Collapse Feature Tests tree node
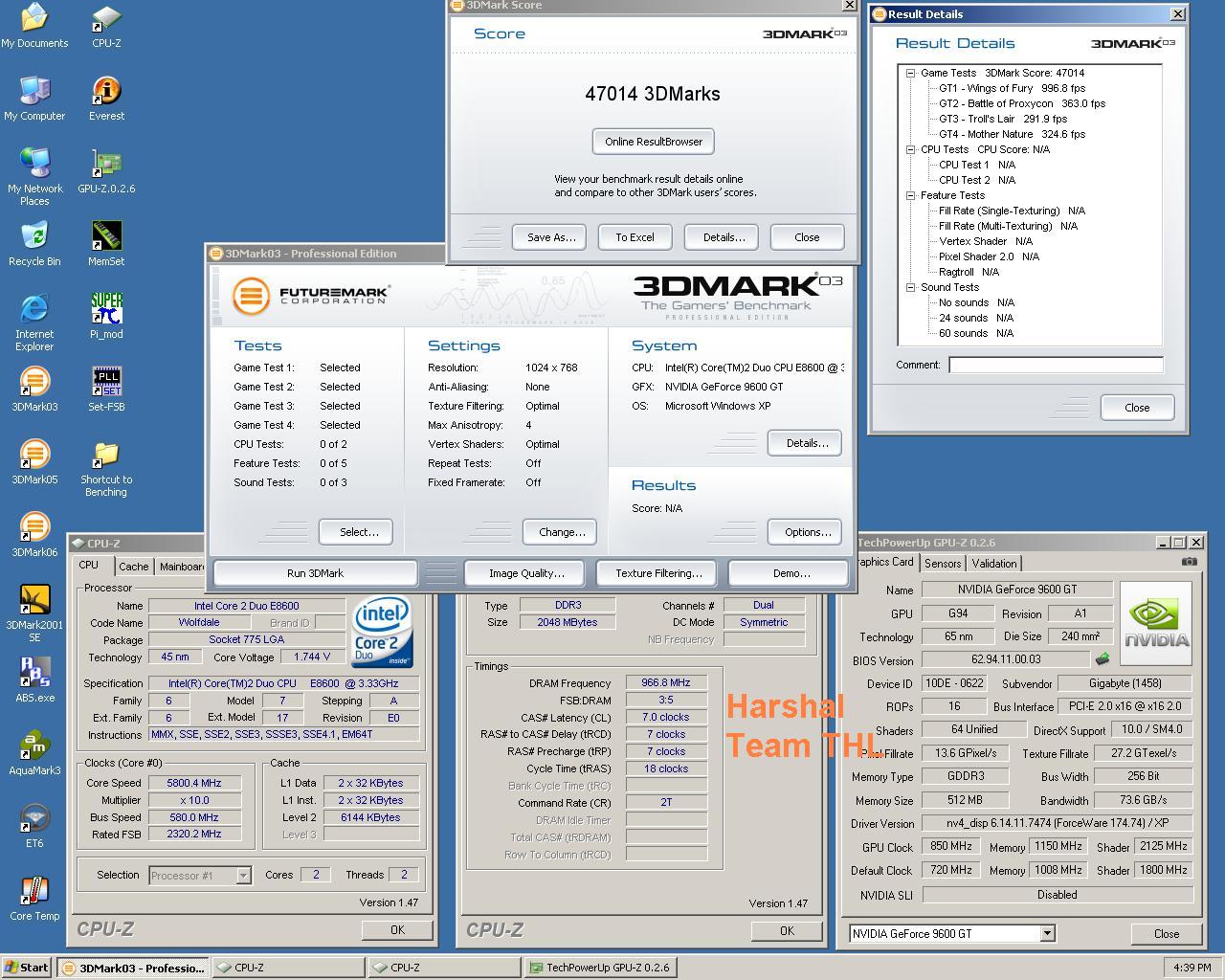1225x980 pixels. click(x=911, y=195)
